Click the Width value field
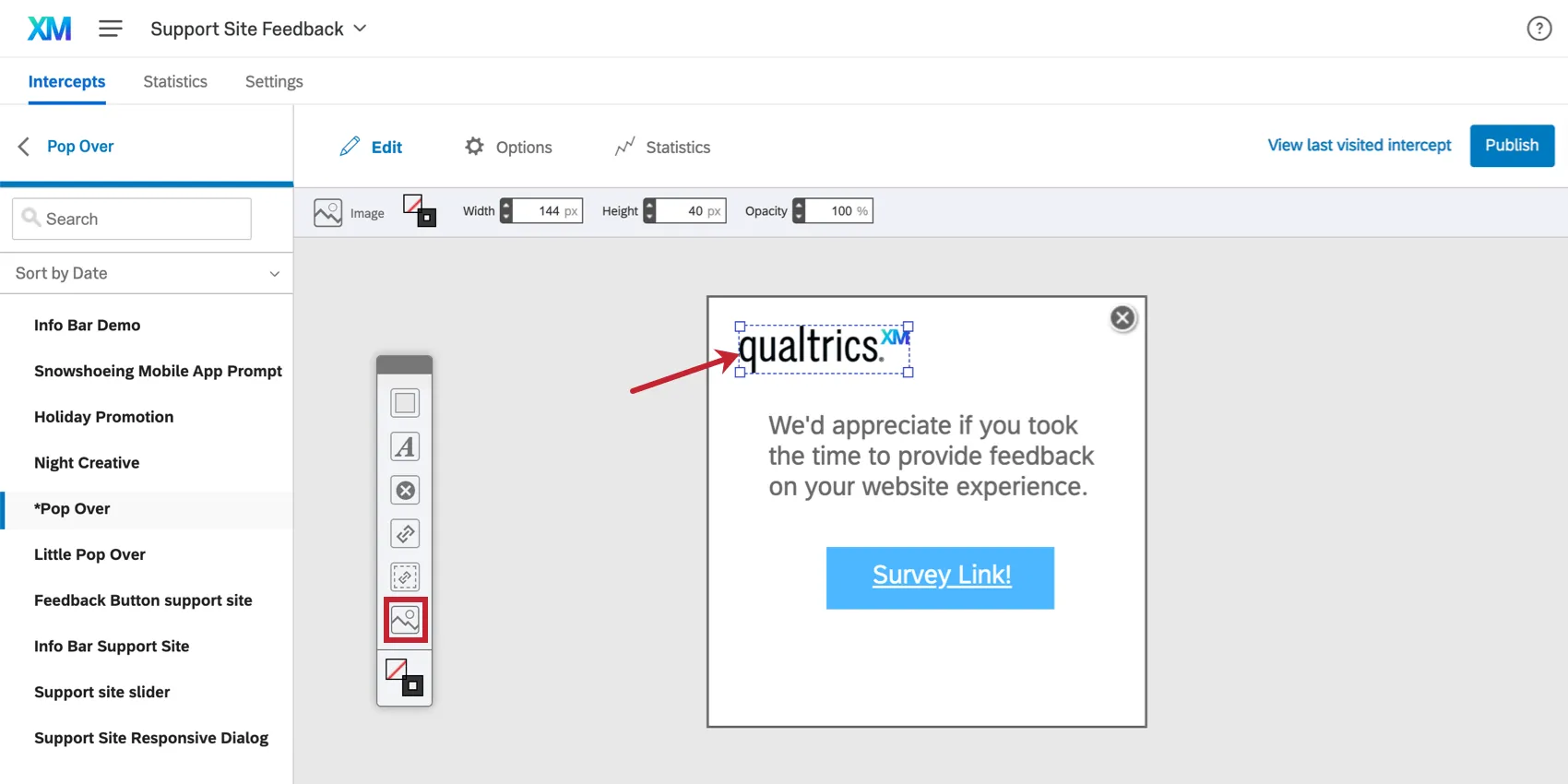Viewport: 1568px width, 784px height. coord(548,211)
